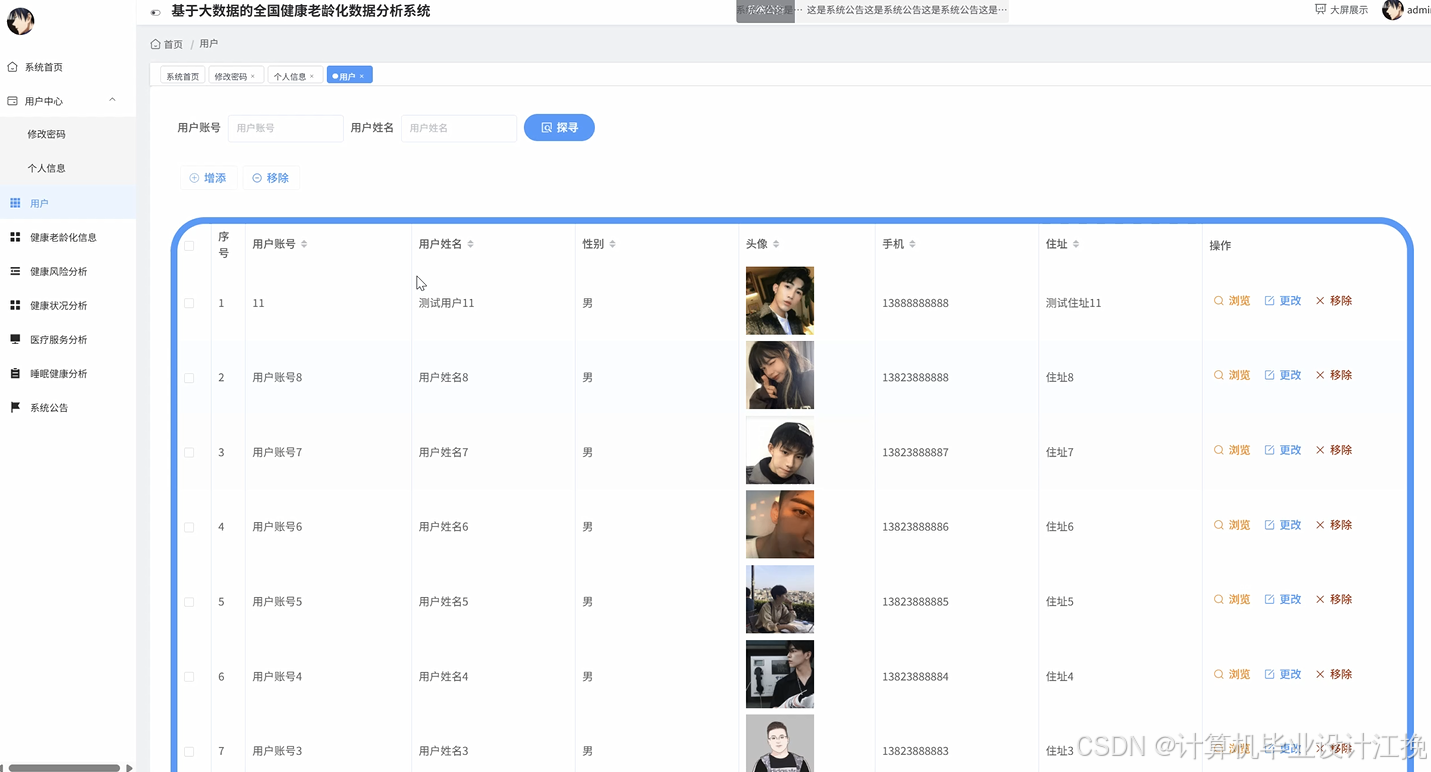The image size is (1431, 772).
Task: Click the system announcement ticker text
Action: (906, 10)
